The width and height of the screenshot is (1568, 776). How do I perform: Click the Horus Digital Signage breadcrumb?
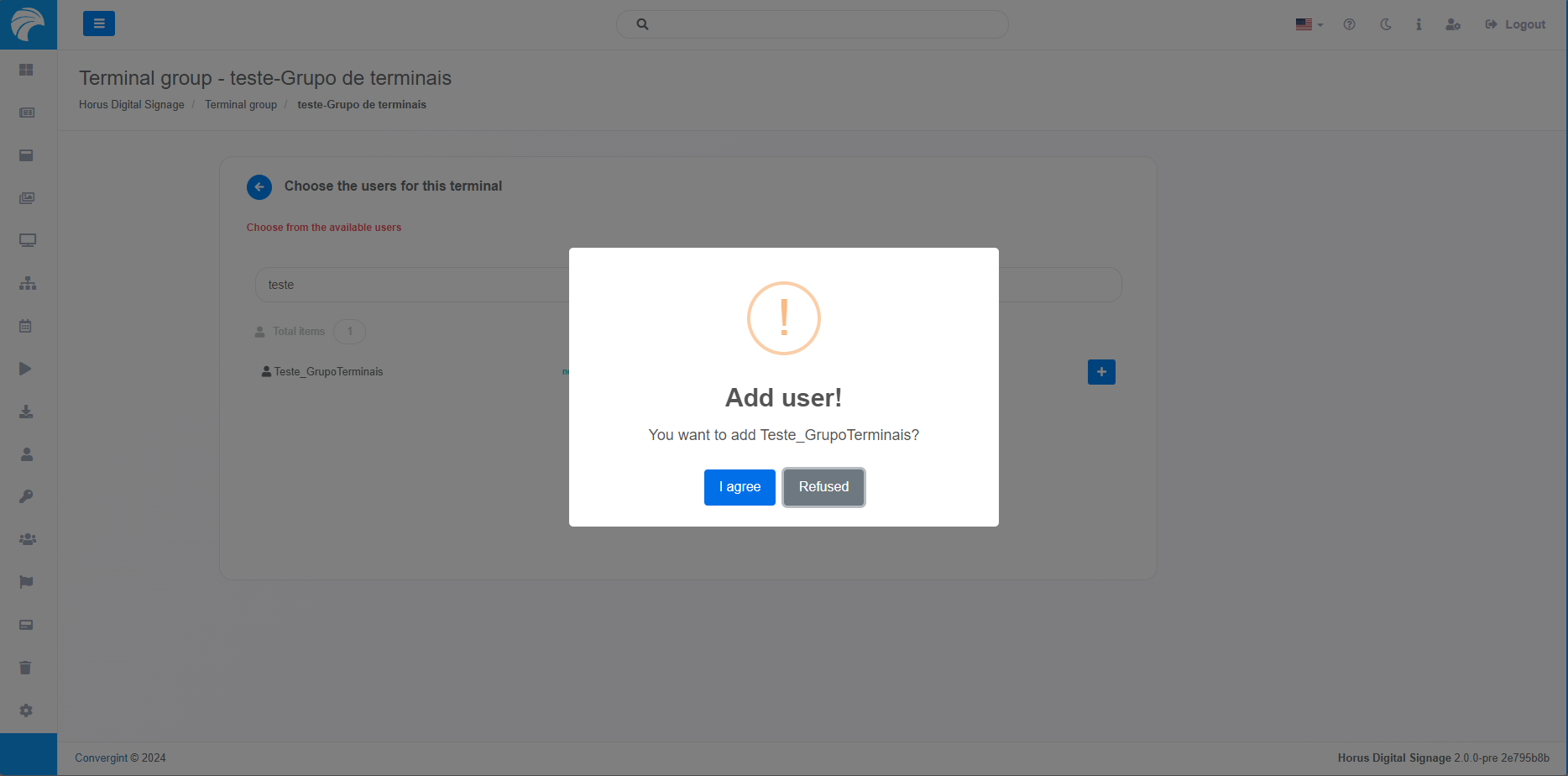pyautogui.click(x=132, y=105)
